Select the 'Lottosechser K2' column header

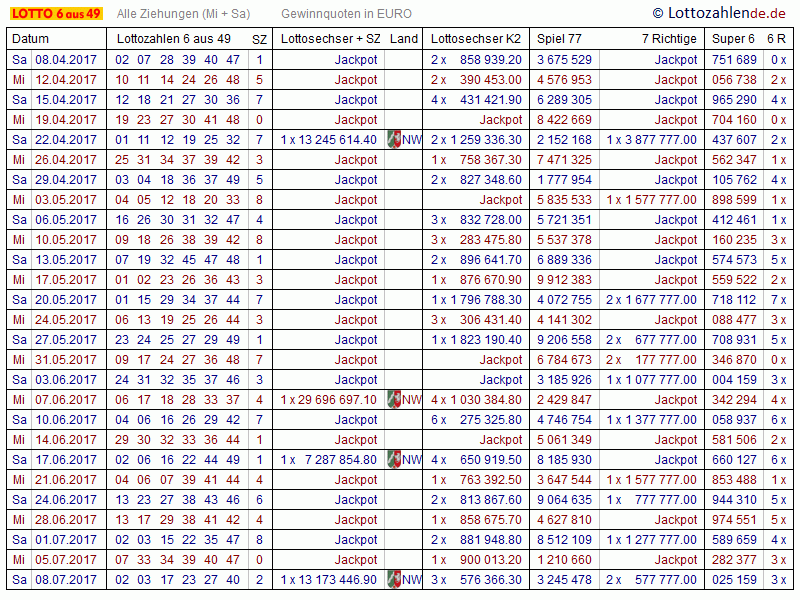point(476,38)
